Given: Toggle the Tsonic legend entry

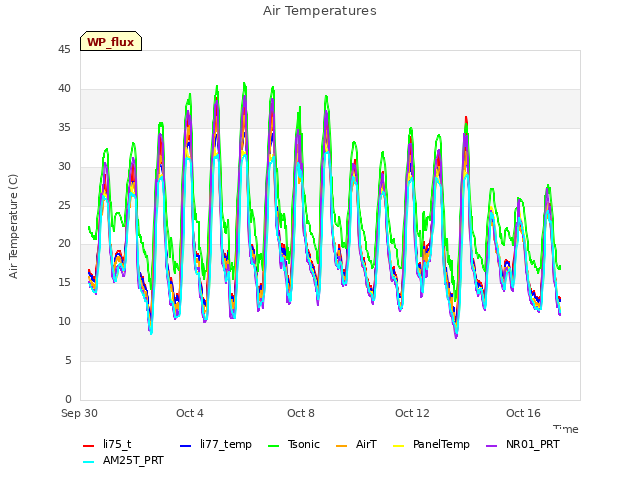Looking at the screenshot, I should [x=294, y=444].
